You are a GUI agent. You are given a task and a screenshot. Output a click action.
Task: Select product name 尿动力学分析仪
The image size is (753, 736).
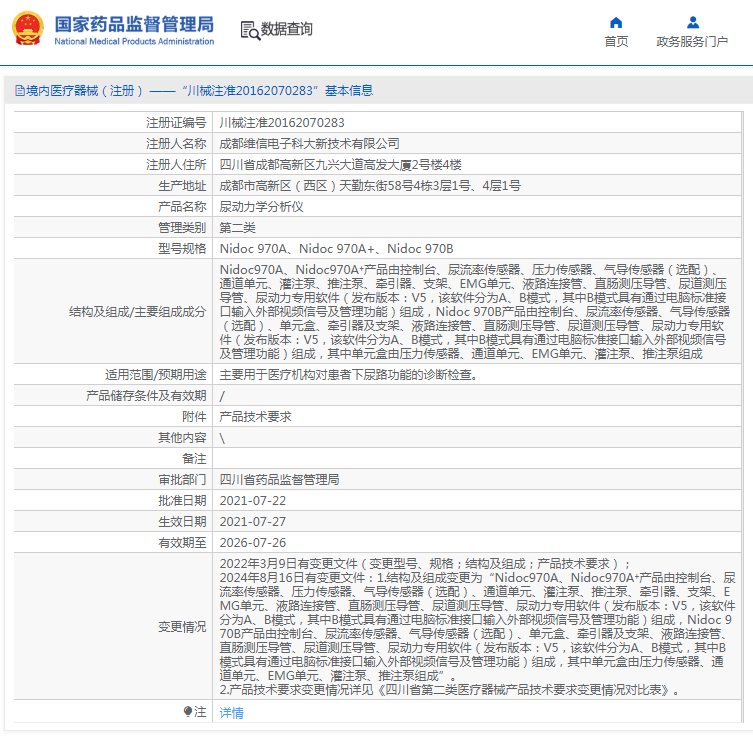(261, 207)
